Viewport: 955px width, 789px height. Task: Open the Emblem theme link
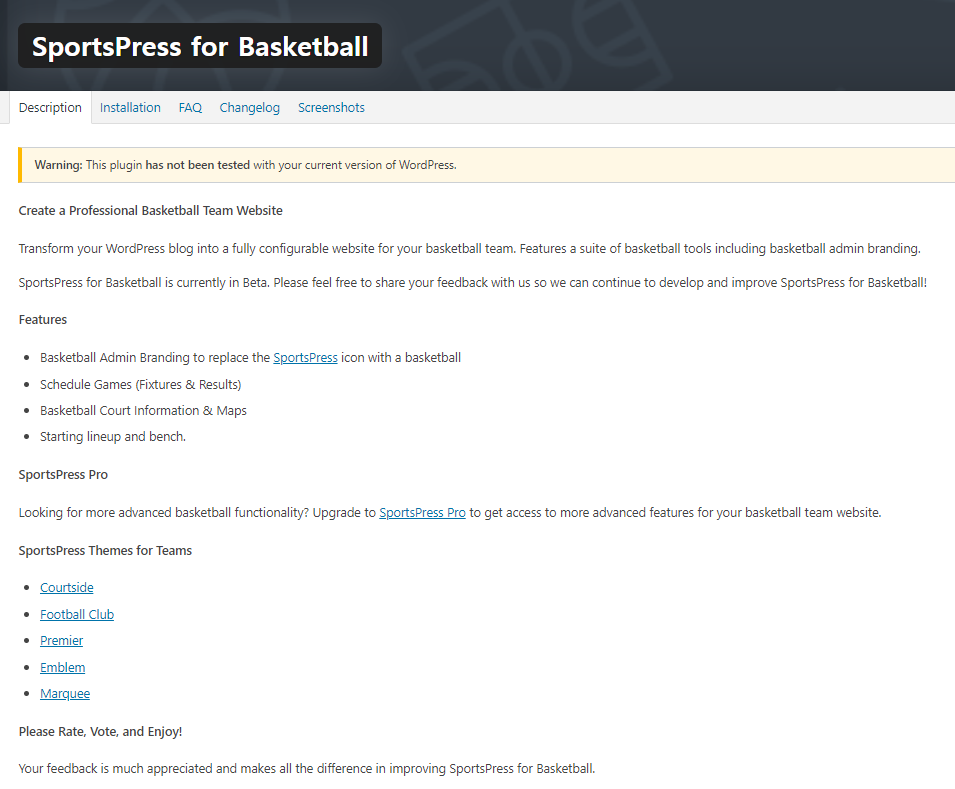click(x=63, y=668)
